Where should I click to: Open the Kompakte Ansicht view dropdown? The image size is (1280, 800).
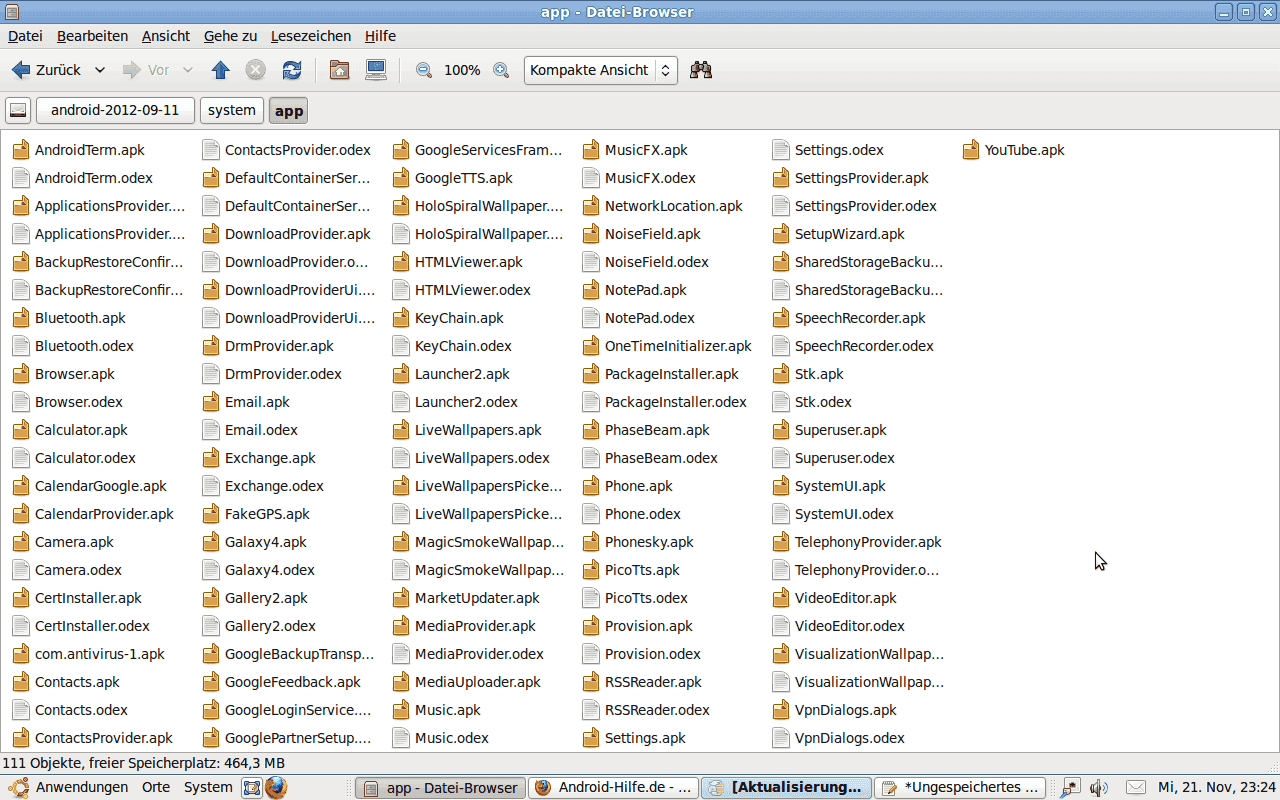tap(600, 70)
